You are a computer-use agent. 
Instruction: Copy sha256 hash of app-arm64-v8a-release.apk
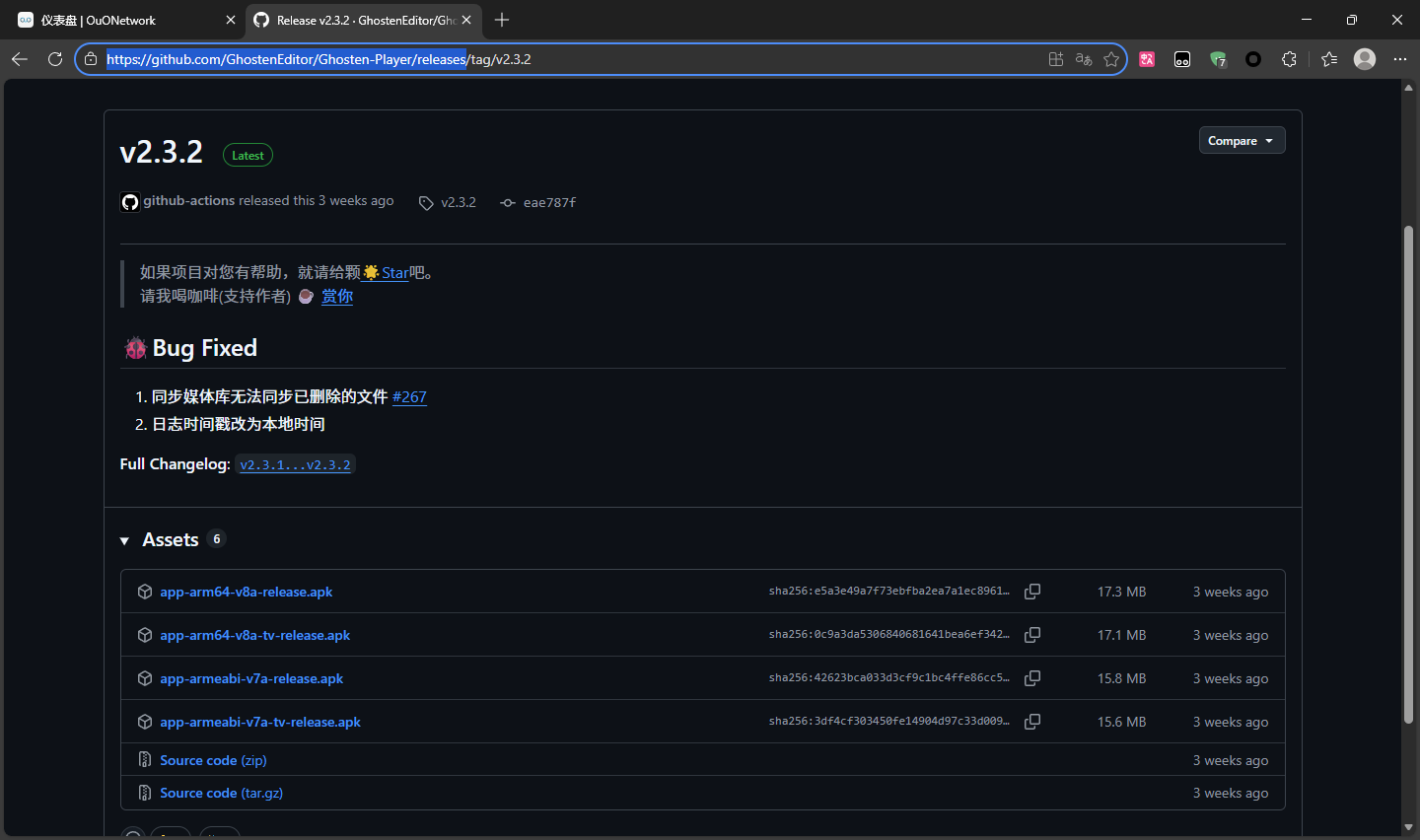[x=1032, y=592]
